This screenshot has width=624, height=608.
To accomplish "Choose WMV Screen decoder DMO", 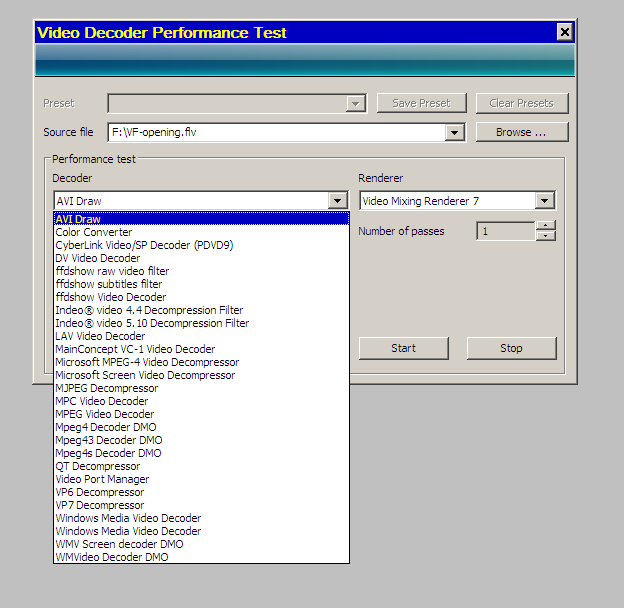I will [201, 544].
